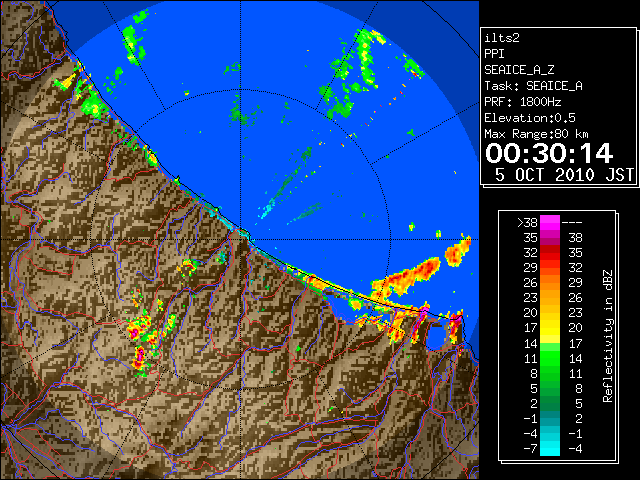Pick the yellow band of the reflectivity scale

click(x=550, y=328)
